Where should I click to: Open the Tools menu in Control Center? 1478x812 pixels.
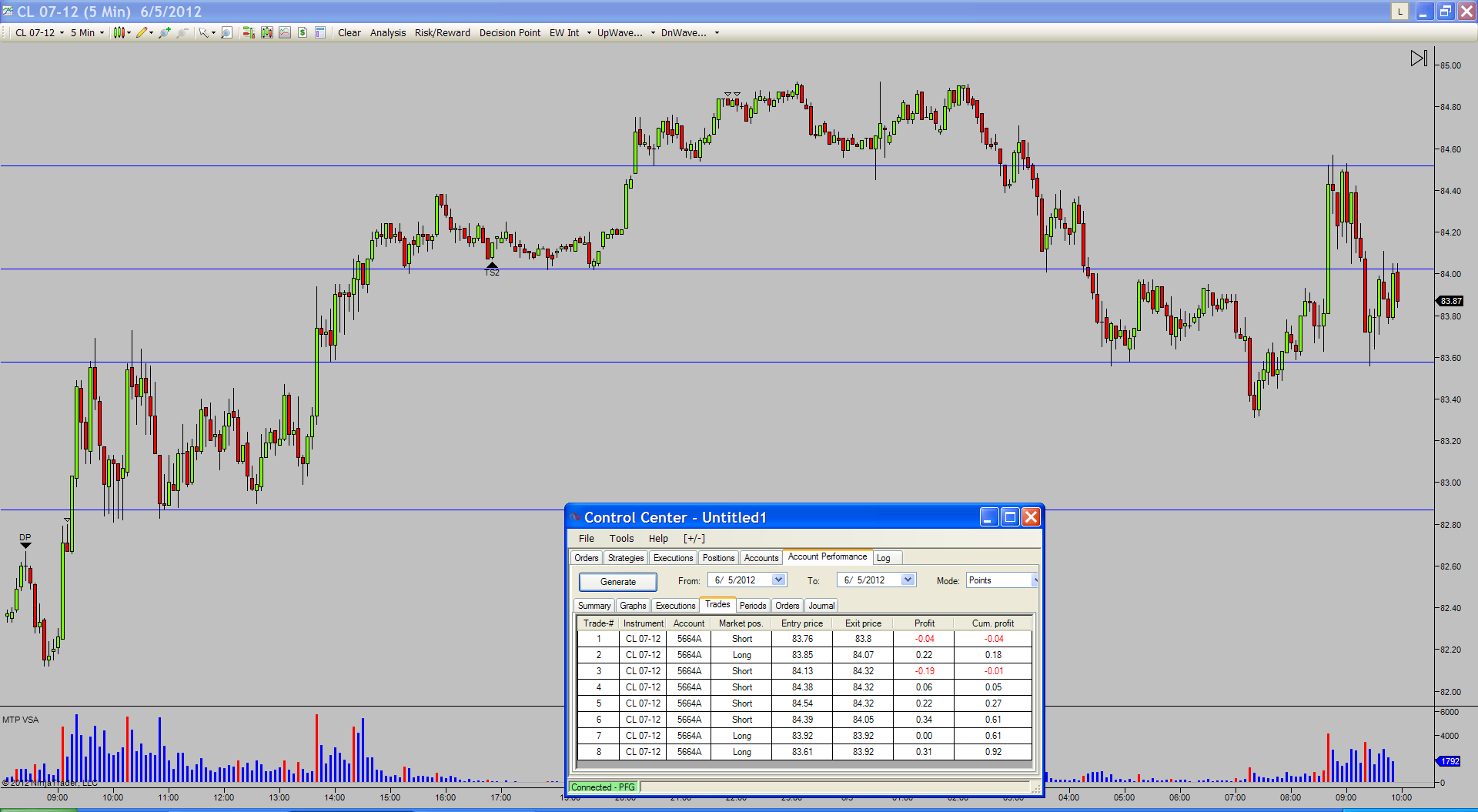(x=621, y=539)
